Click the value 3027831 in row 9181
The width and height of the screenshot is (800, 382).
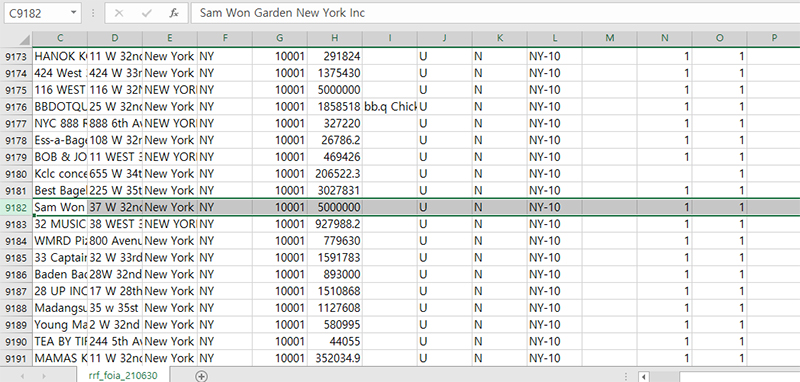point(335,191)
